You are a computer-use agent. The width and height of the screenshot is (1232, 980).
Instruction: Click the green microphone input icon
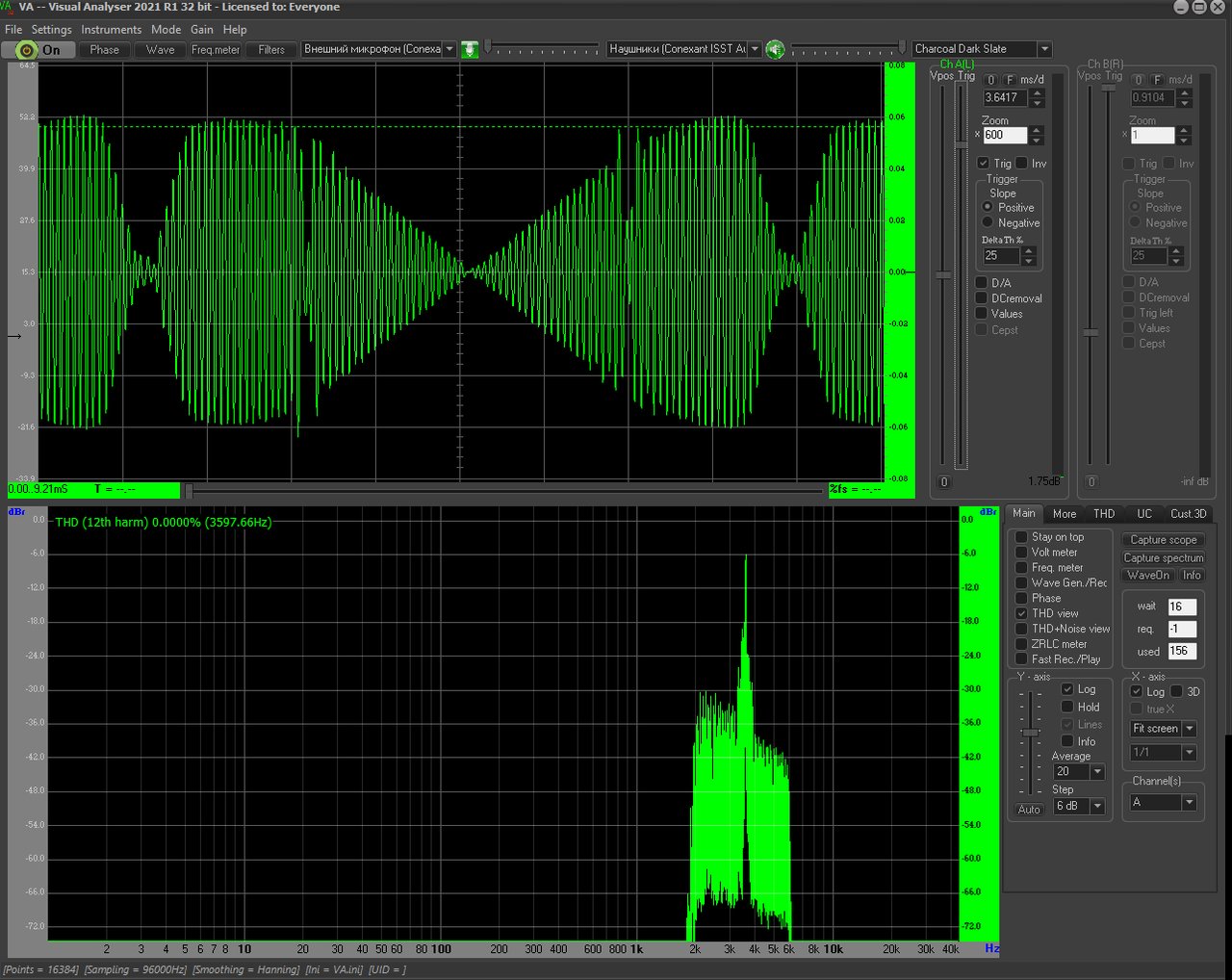(470, 49)
